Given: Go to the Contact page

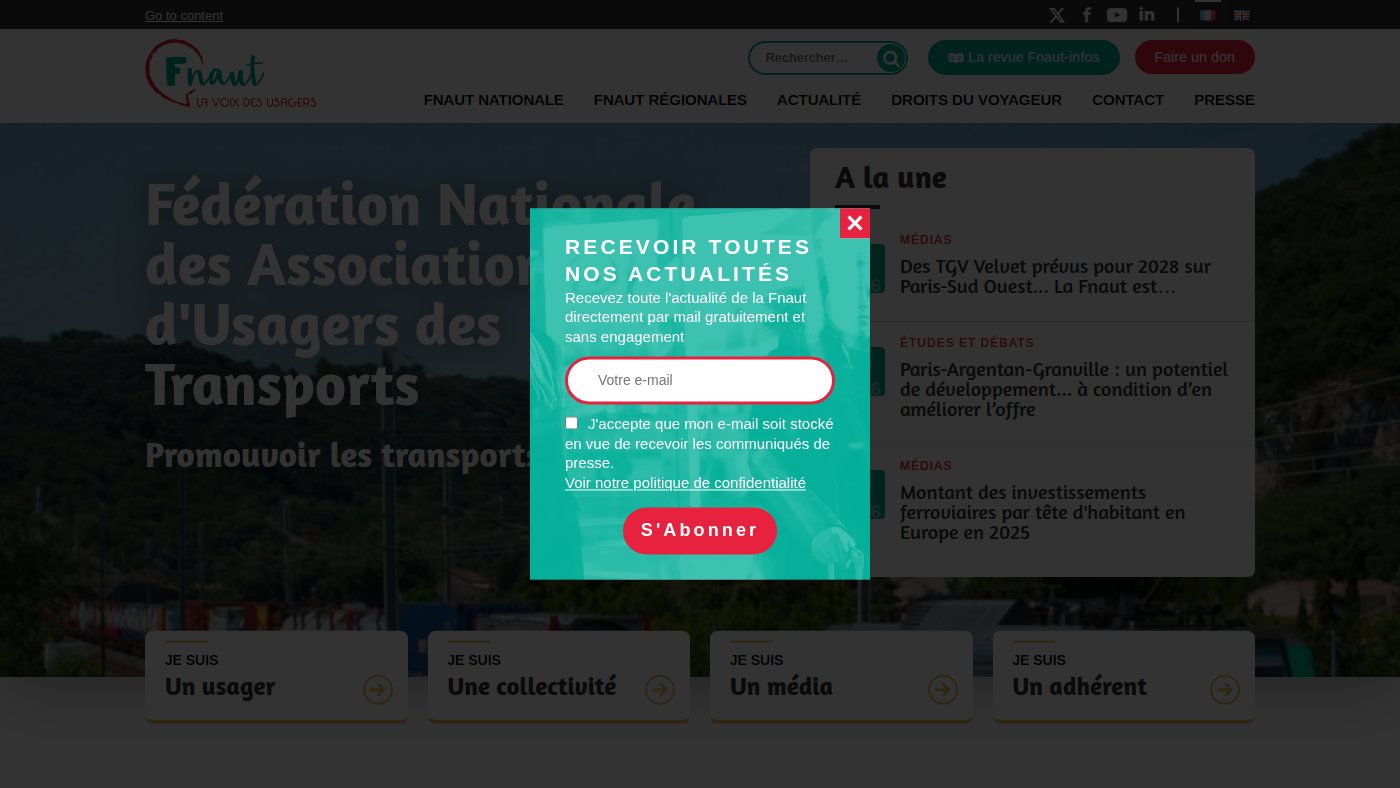Looking at the screenshot, I should 1128,100.
